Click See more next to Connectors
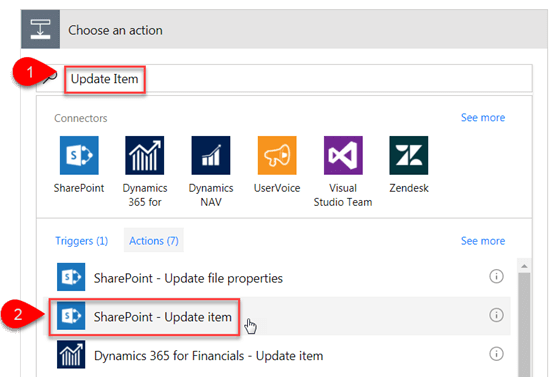The height and width of the screenshot is (377, 555). coord(483,118)
